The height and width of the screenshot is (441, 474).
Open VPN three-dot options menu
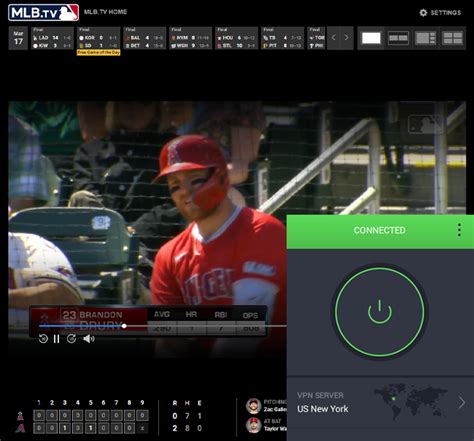tap(459, 230)
